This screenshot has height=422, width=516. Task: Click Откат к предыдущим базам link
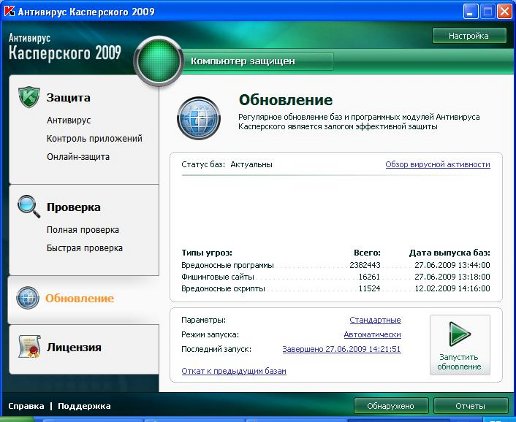click(234, 371)
